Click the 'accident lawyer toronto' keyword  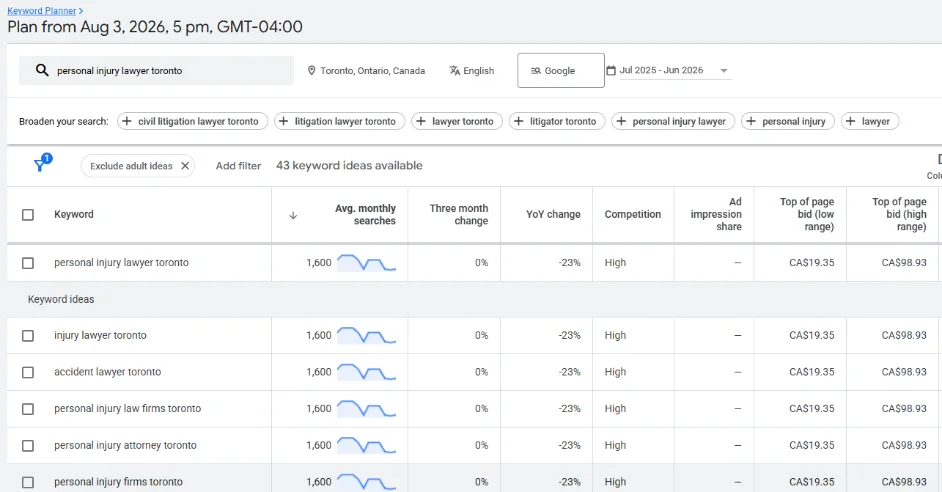tap(108, 372)
